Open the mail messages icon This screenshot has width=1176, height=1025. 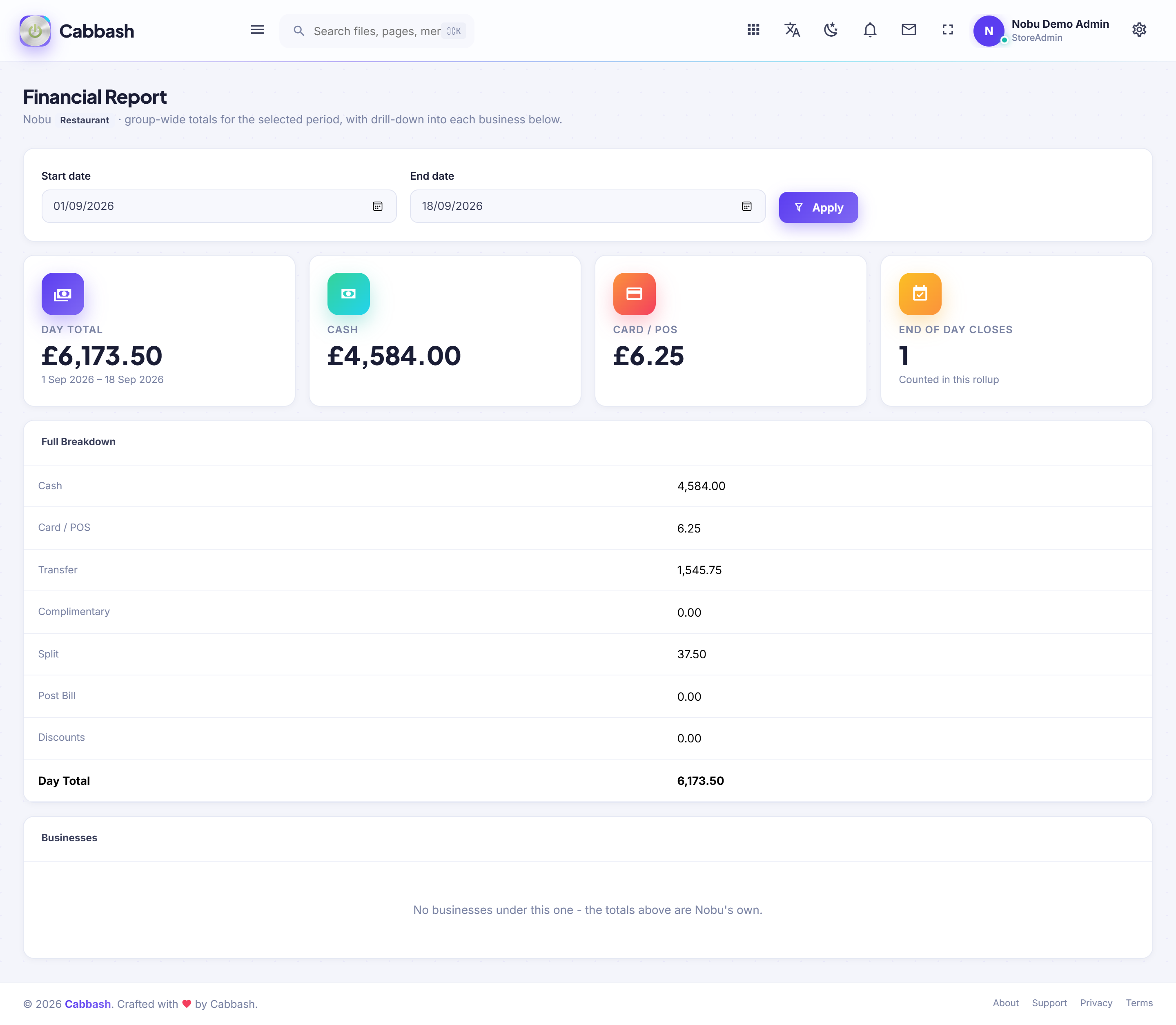[909, 30]
